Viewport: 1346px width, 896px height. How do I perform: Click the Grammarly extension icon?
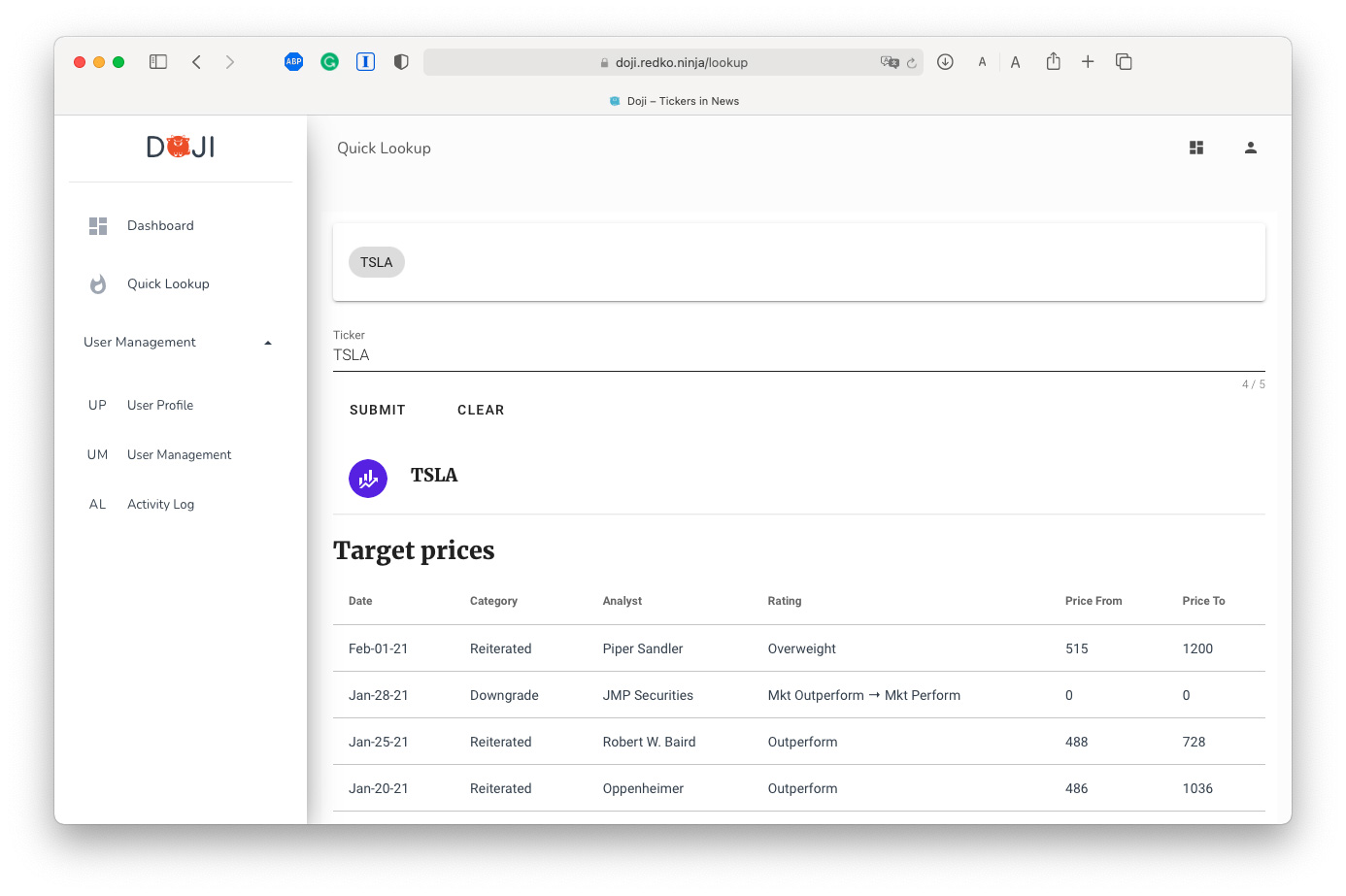coord(330,62)
